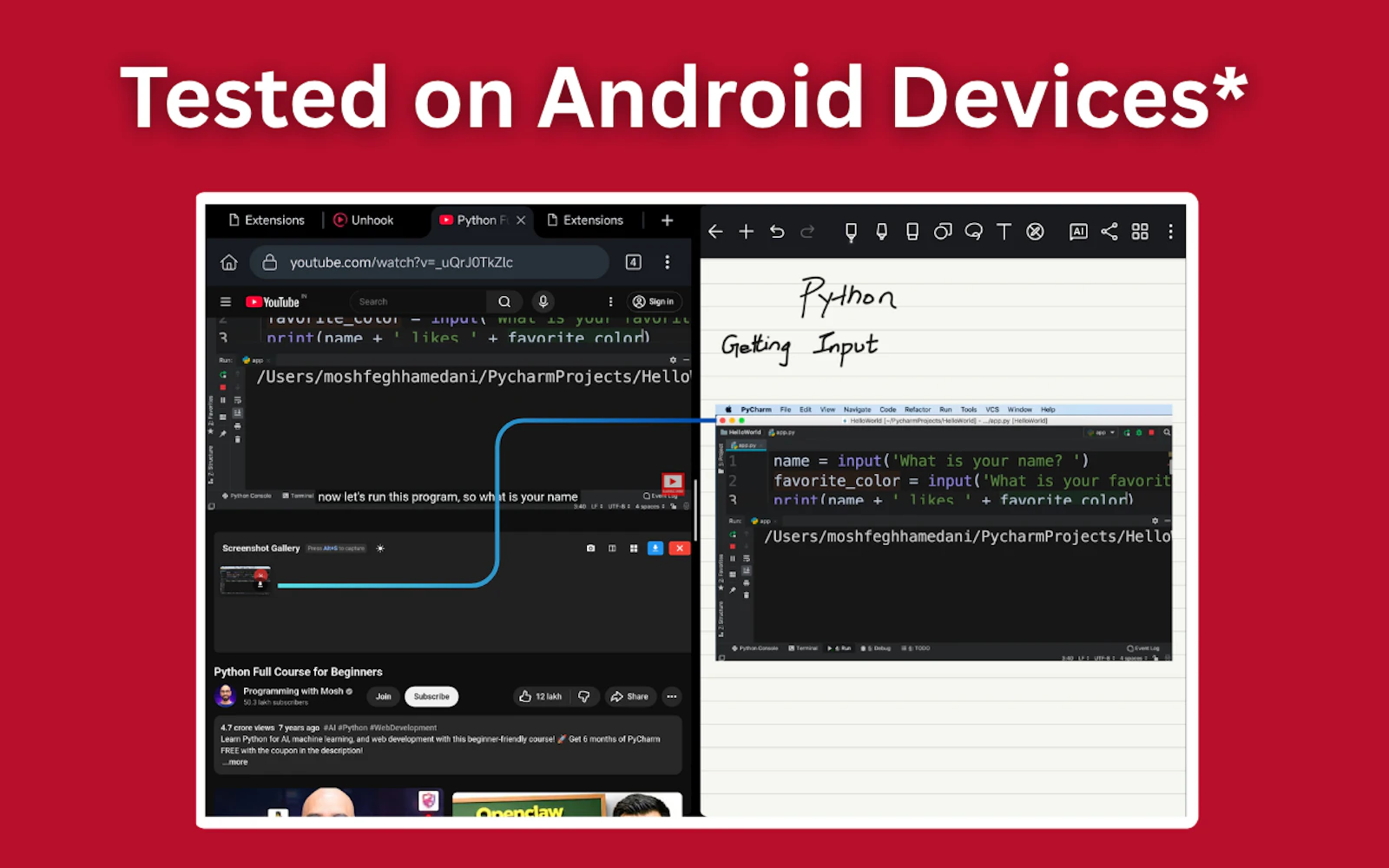Delete the captured screenshot thumbnail
1389x868 pixels.
tap(260, 574)
